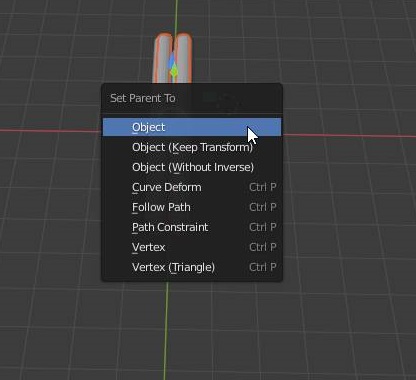Select Object (Without Inverse) option
416x380 pixels.
coord(192,167)
